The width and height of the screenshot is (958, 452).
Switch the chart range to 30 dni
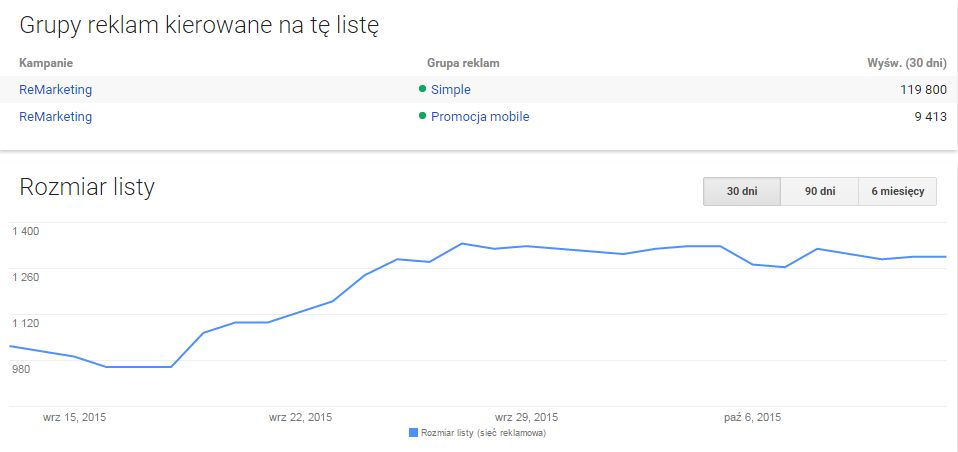click(x=741, y=191)
